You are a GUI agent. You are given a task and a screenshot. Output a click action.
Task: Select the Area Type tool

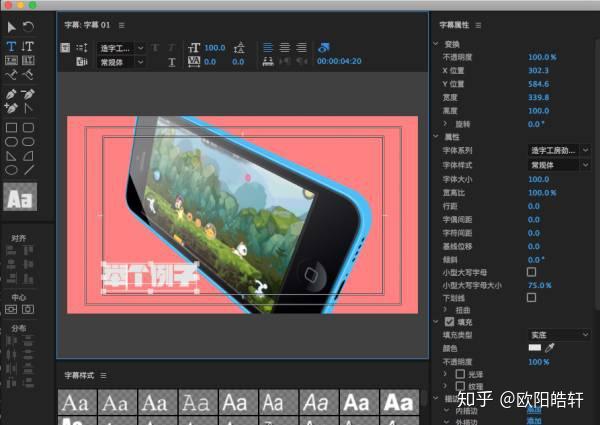tap(11, 60)
